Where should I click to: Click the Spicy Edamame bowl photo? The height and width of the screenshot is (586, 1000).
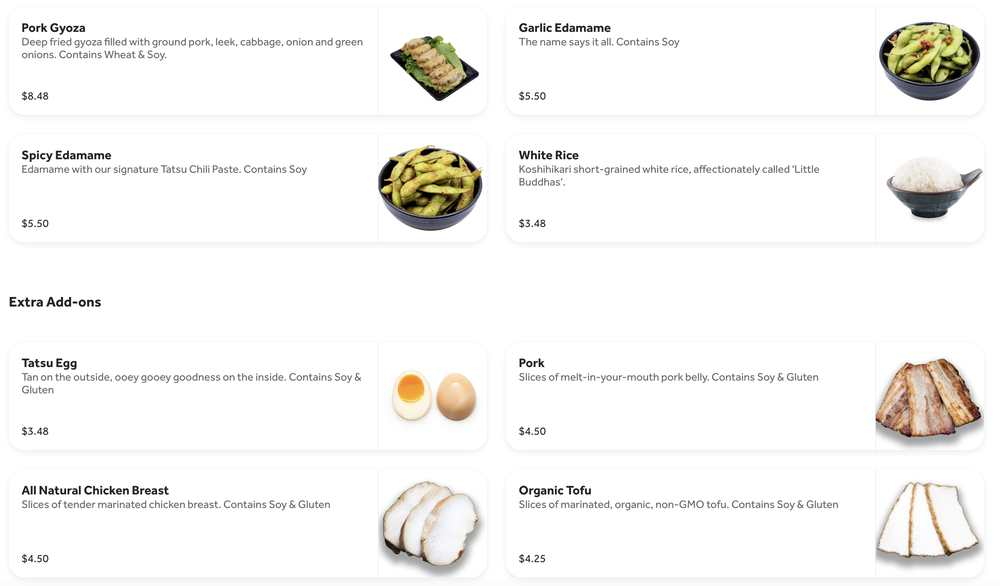[x=431, y=188]
